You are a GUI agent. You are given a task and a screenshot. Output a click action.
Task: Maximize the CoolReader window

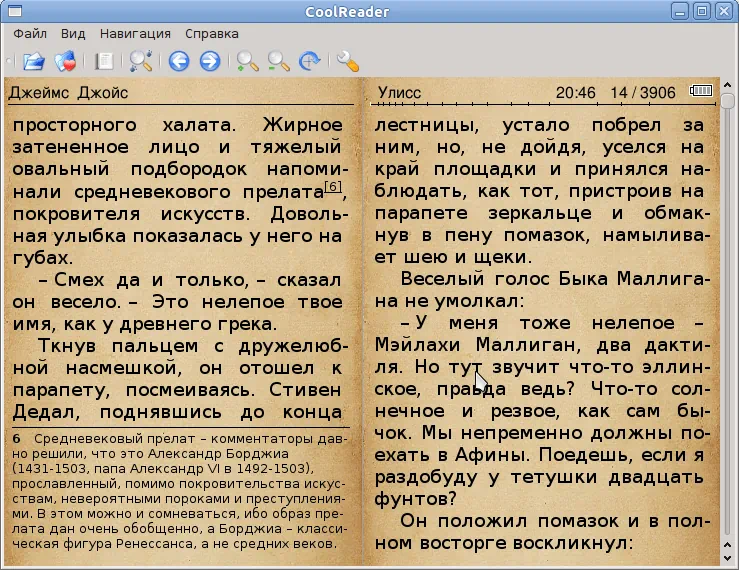tap(701, 11)
